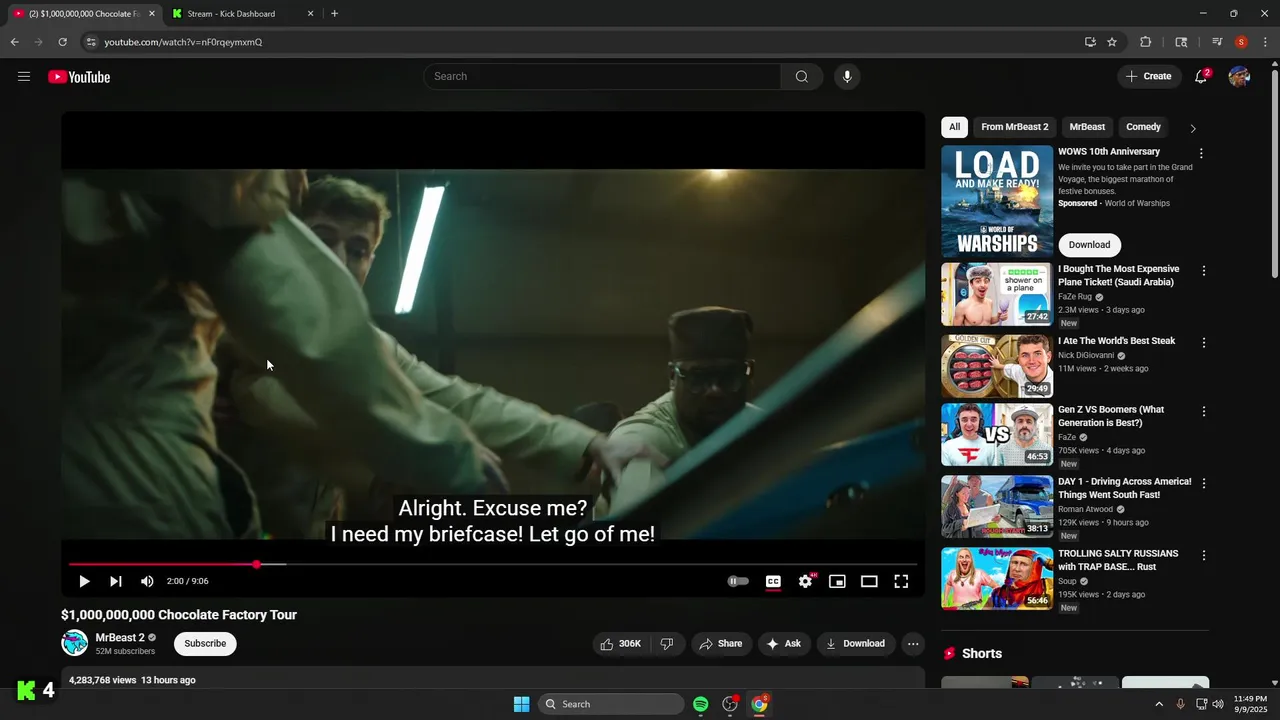Go to the YouTube home logo

[79, 77]
